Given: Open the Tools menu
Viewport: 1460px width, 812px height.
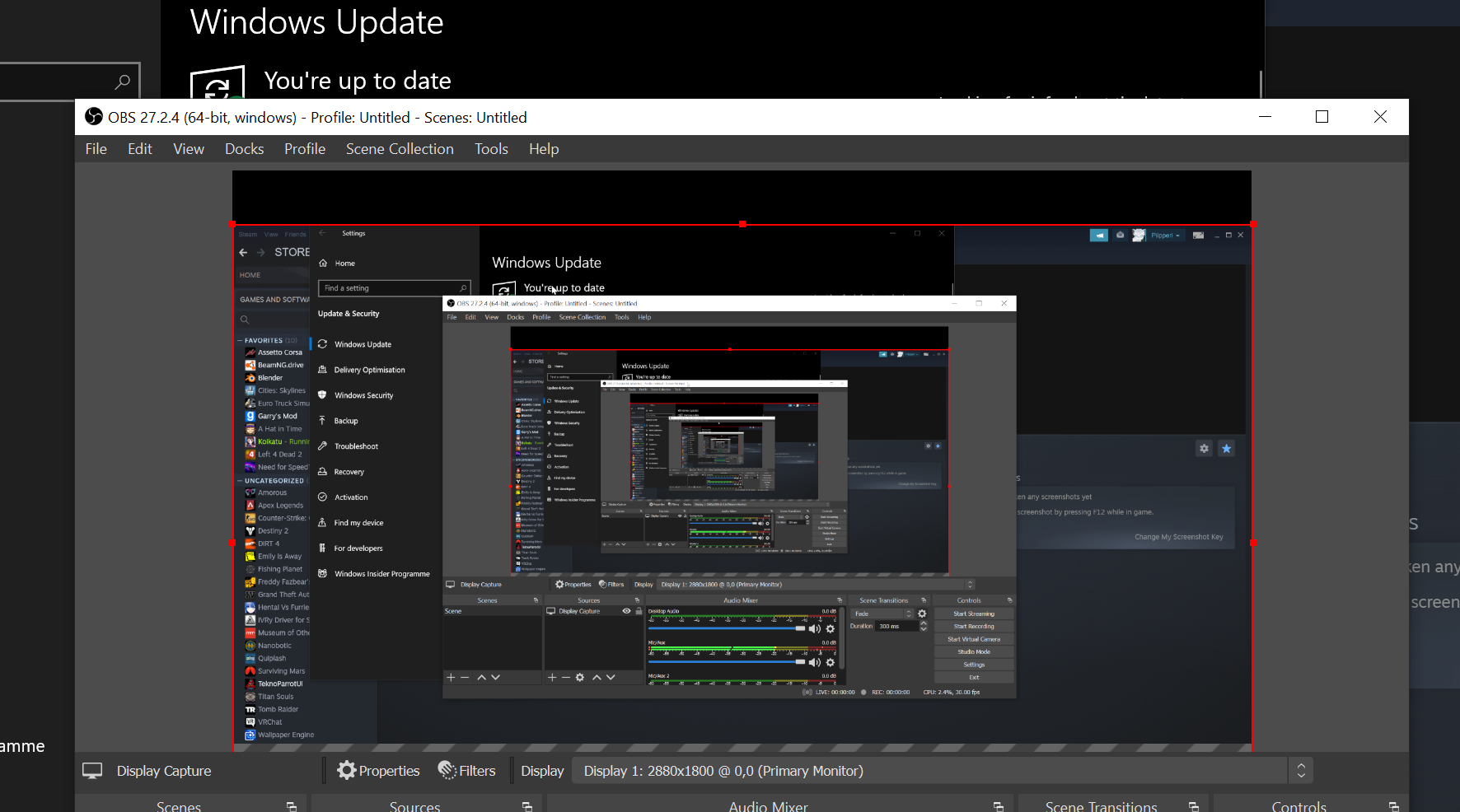Looking at the screenshot, I should [491, 149].
